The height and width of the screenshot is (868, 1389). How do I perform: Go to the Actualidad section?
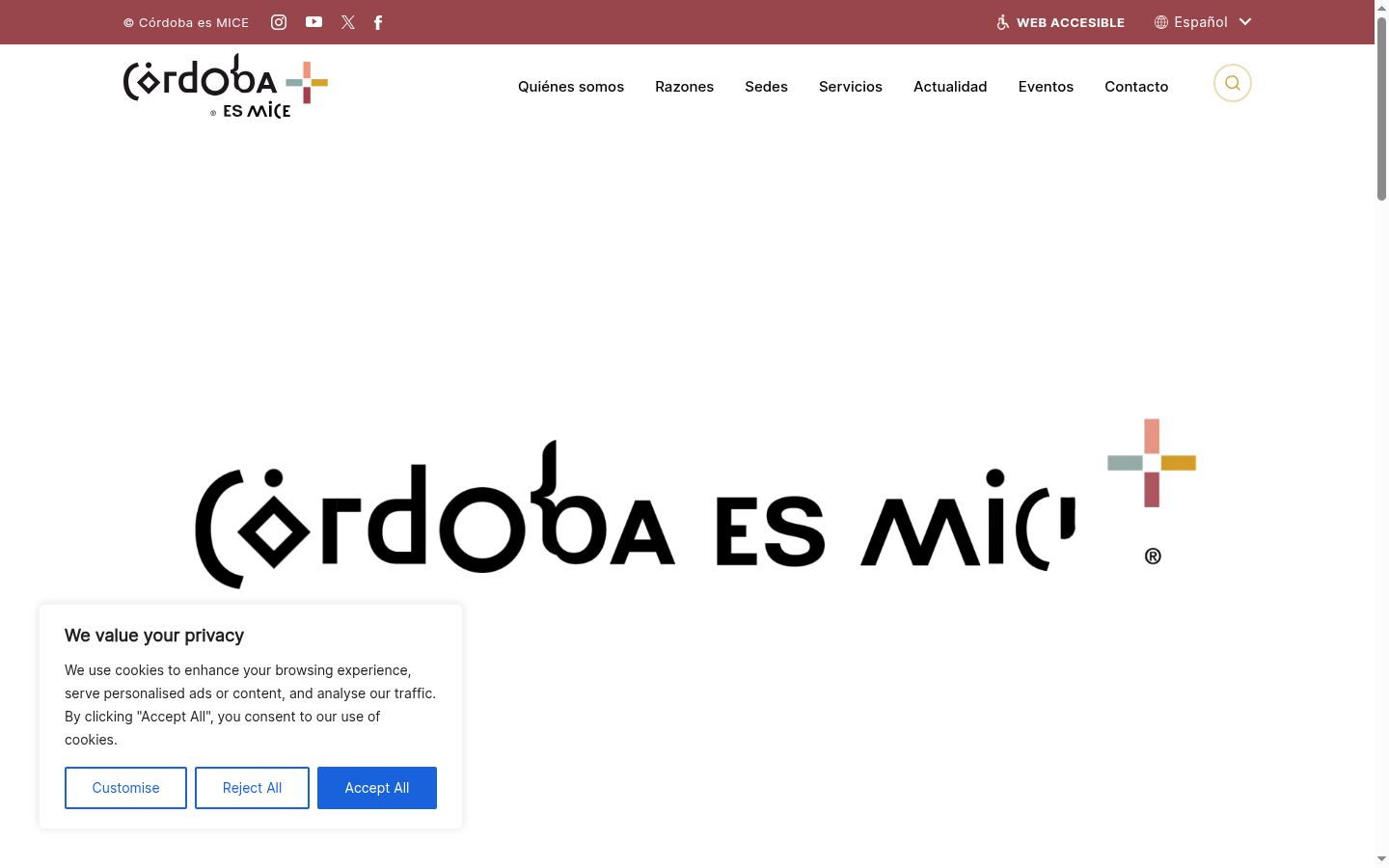pyautogui.click(x=950, y=87)
